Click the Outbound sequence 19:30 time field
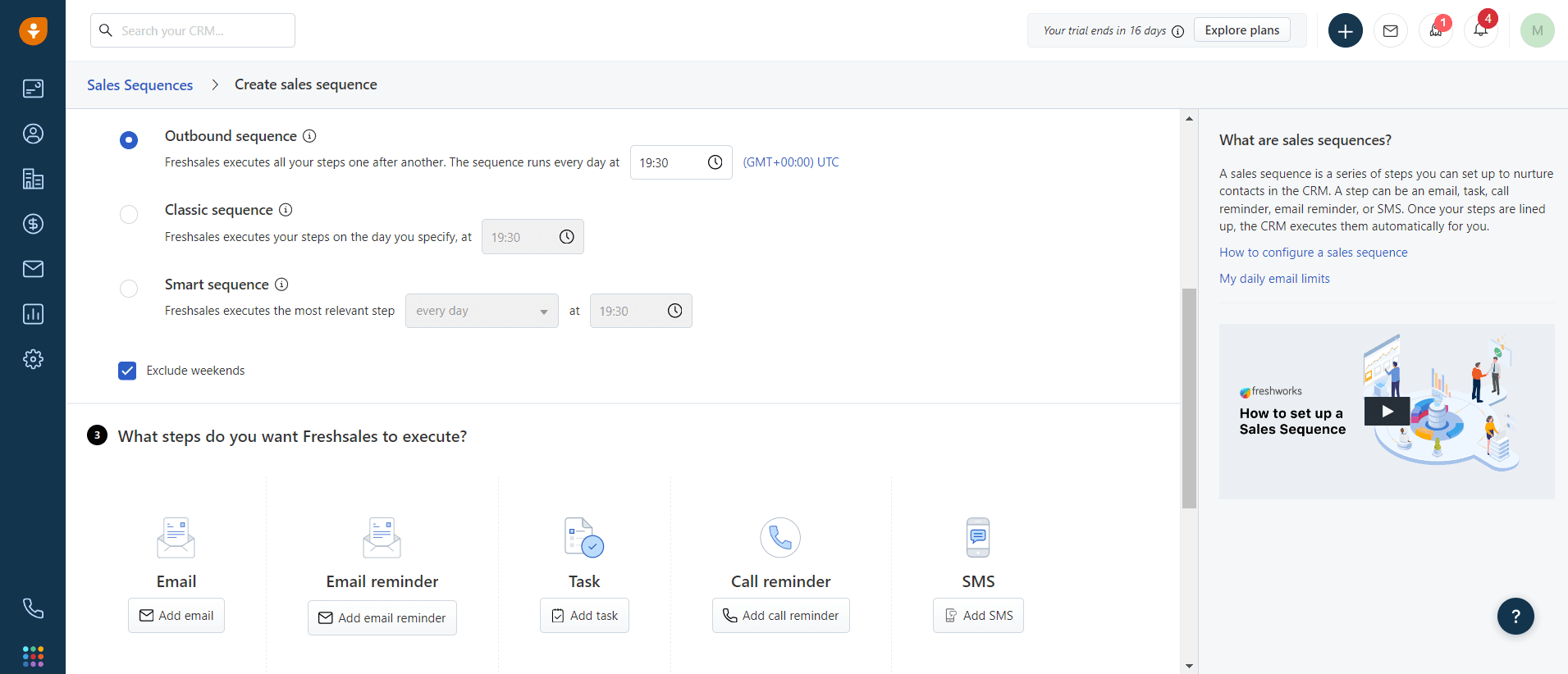1568x674 pixels. 681,162
